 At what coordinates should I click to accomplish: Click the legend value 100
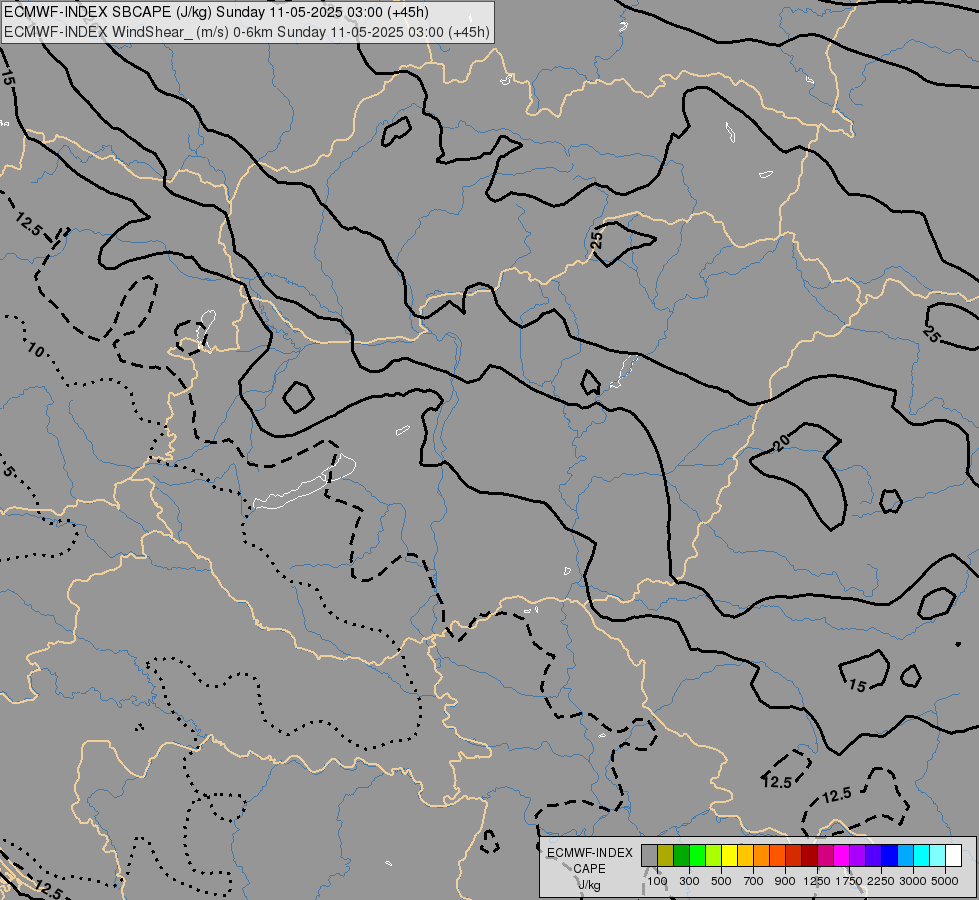click(657, 881)
